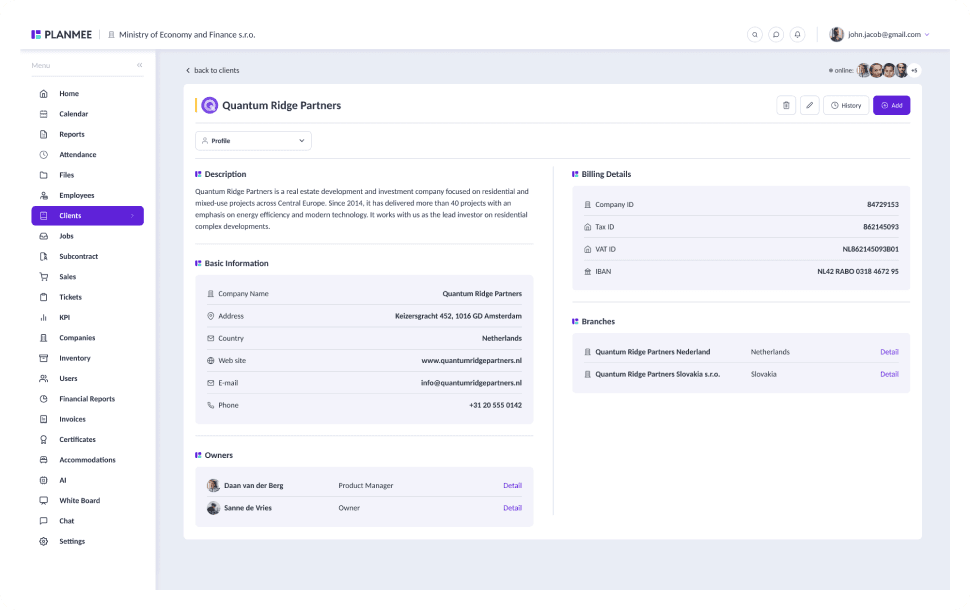Click the Files folder icon
Viewport: 970px width, 610px height.
coord(43,175)
